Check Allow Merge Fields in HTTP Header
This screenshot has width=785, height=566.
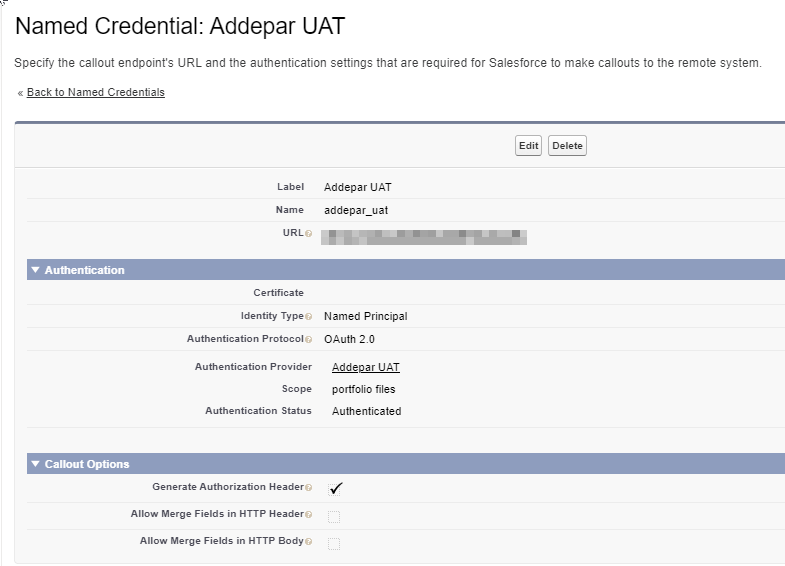(334, 516)
